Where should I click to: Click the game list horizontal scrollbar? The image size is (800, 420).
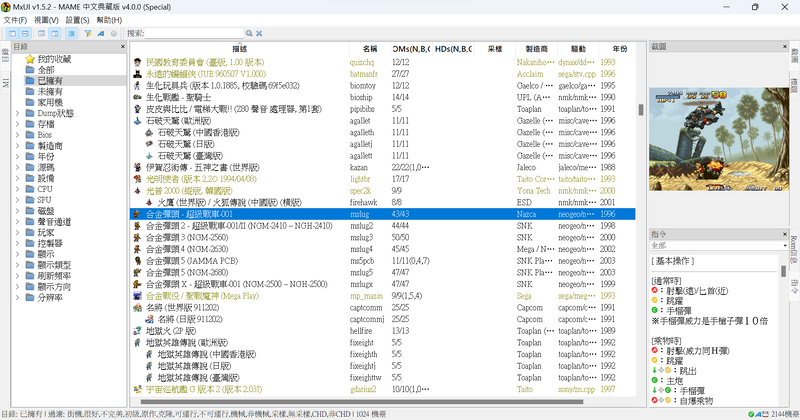362,402
